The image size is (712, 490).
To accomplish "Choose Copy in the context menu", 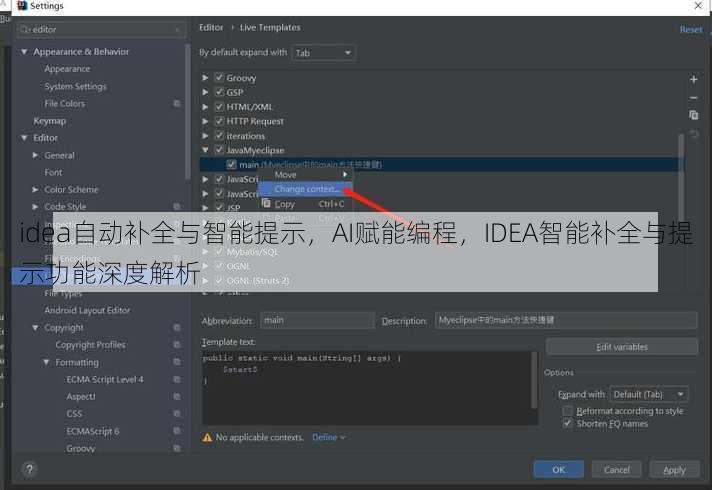I will pos(306,204).
